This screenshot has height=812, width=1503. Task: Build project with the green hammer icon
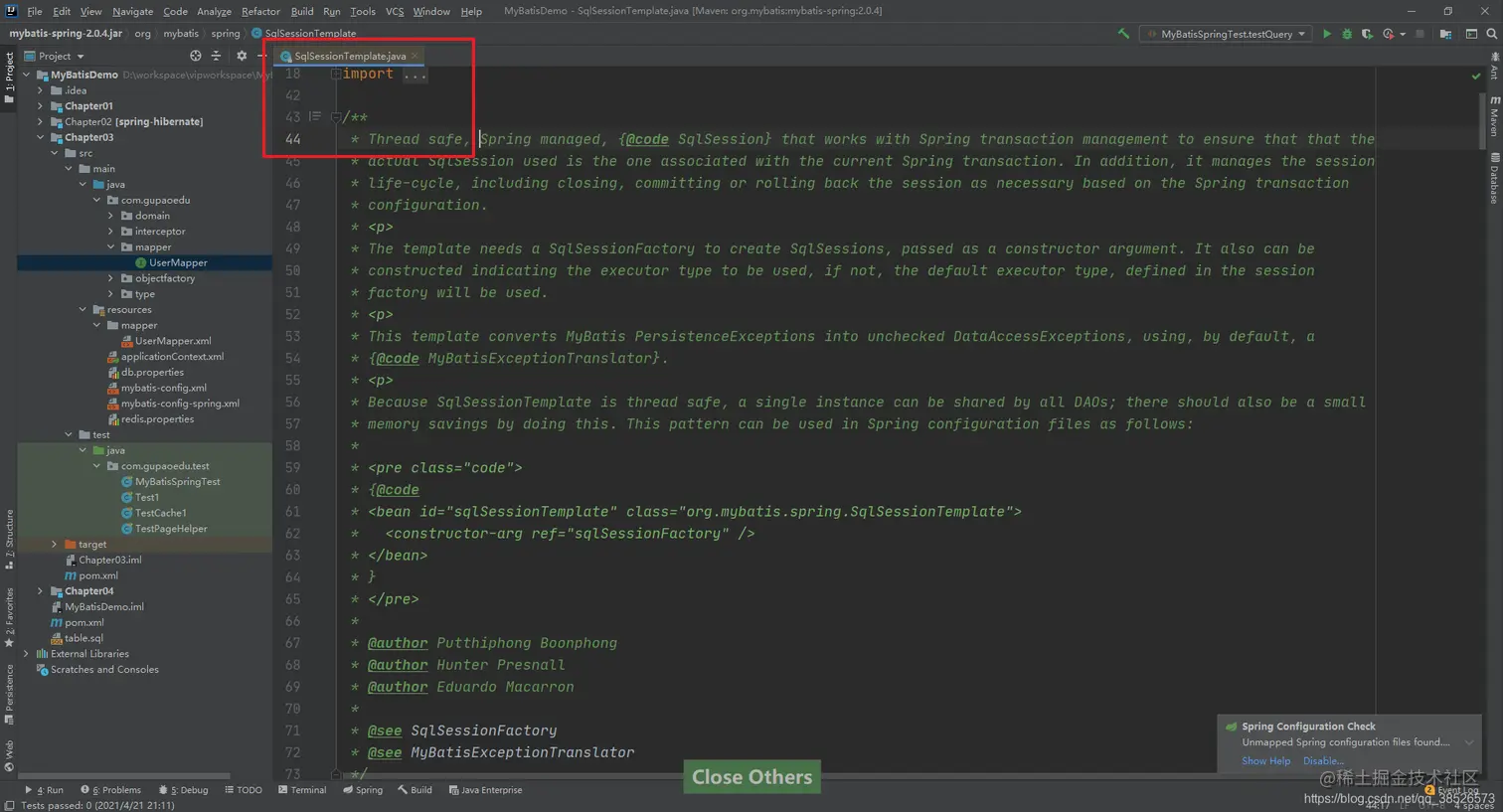pyautogui.click(x=1123, y=34)
